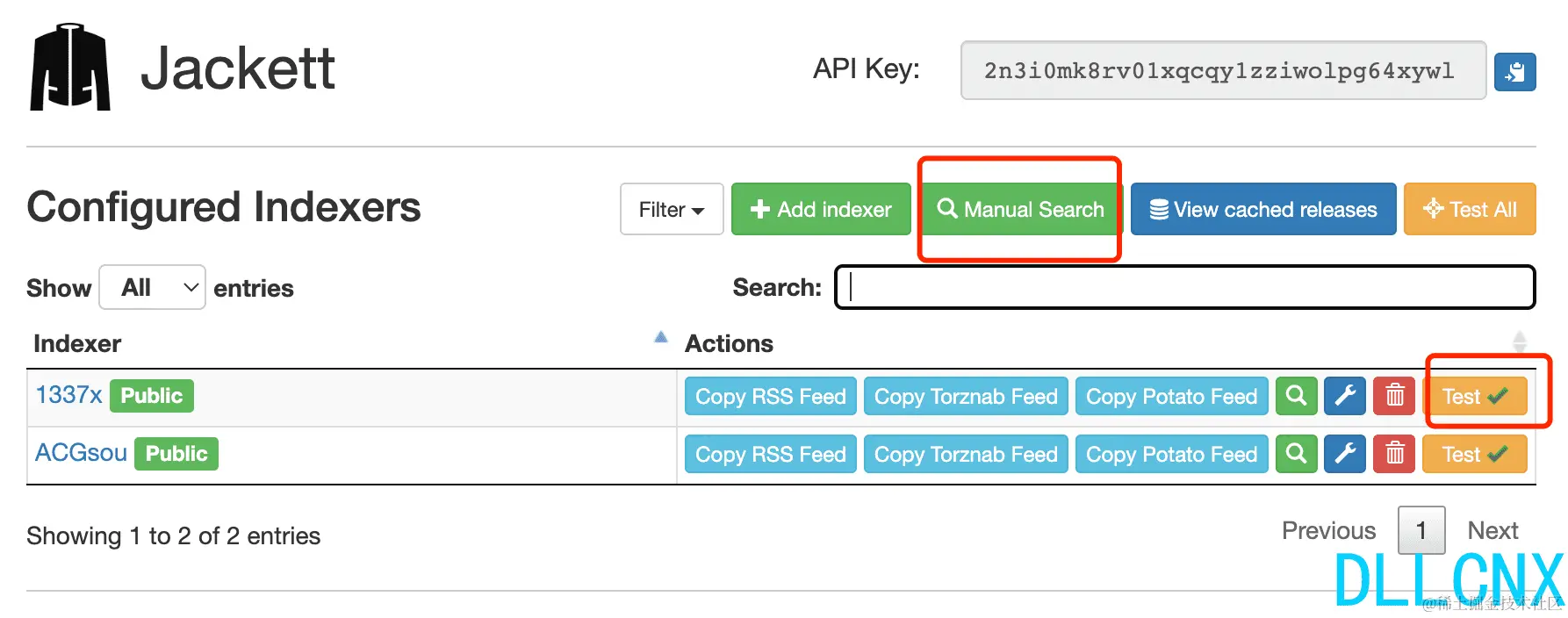1568x618 pixels.
Task: Delete the 1337x indexer with trash icon
Action: [1394, 396]
